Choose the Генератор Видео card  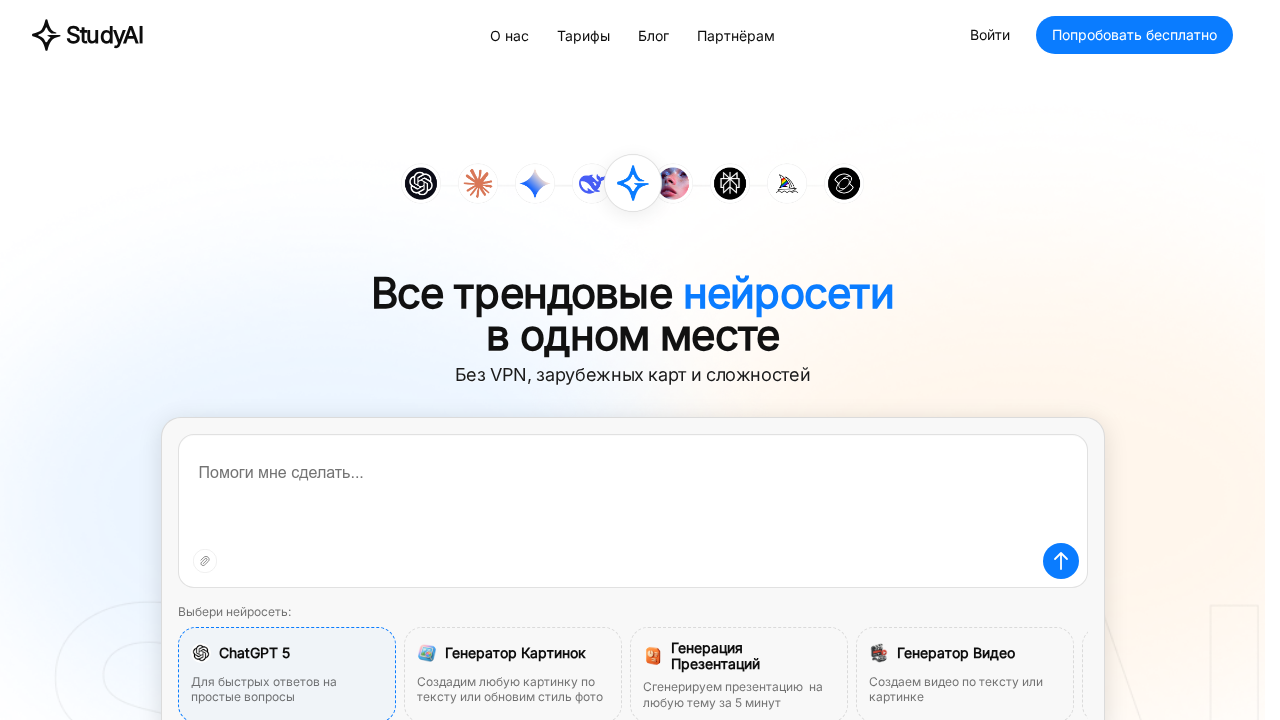(965, 673)
